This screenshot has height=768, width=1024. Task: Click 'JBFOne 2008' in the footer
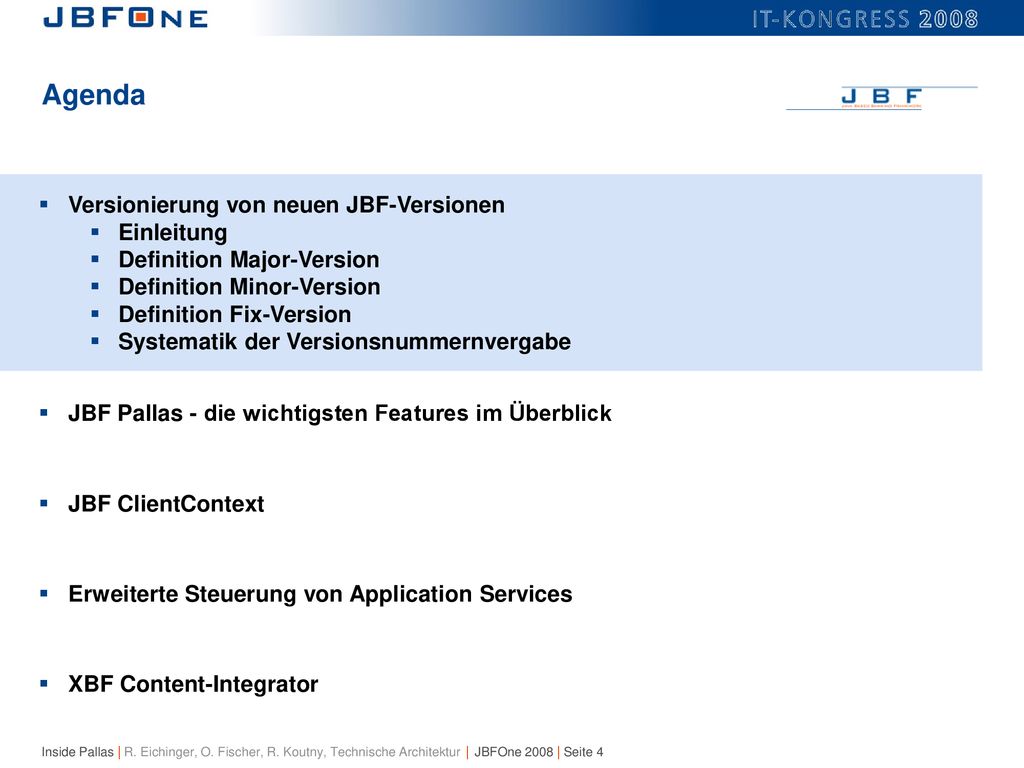tap(514, 752)
